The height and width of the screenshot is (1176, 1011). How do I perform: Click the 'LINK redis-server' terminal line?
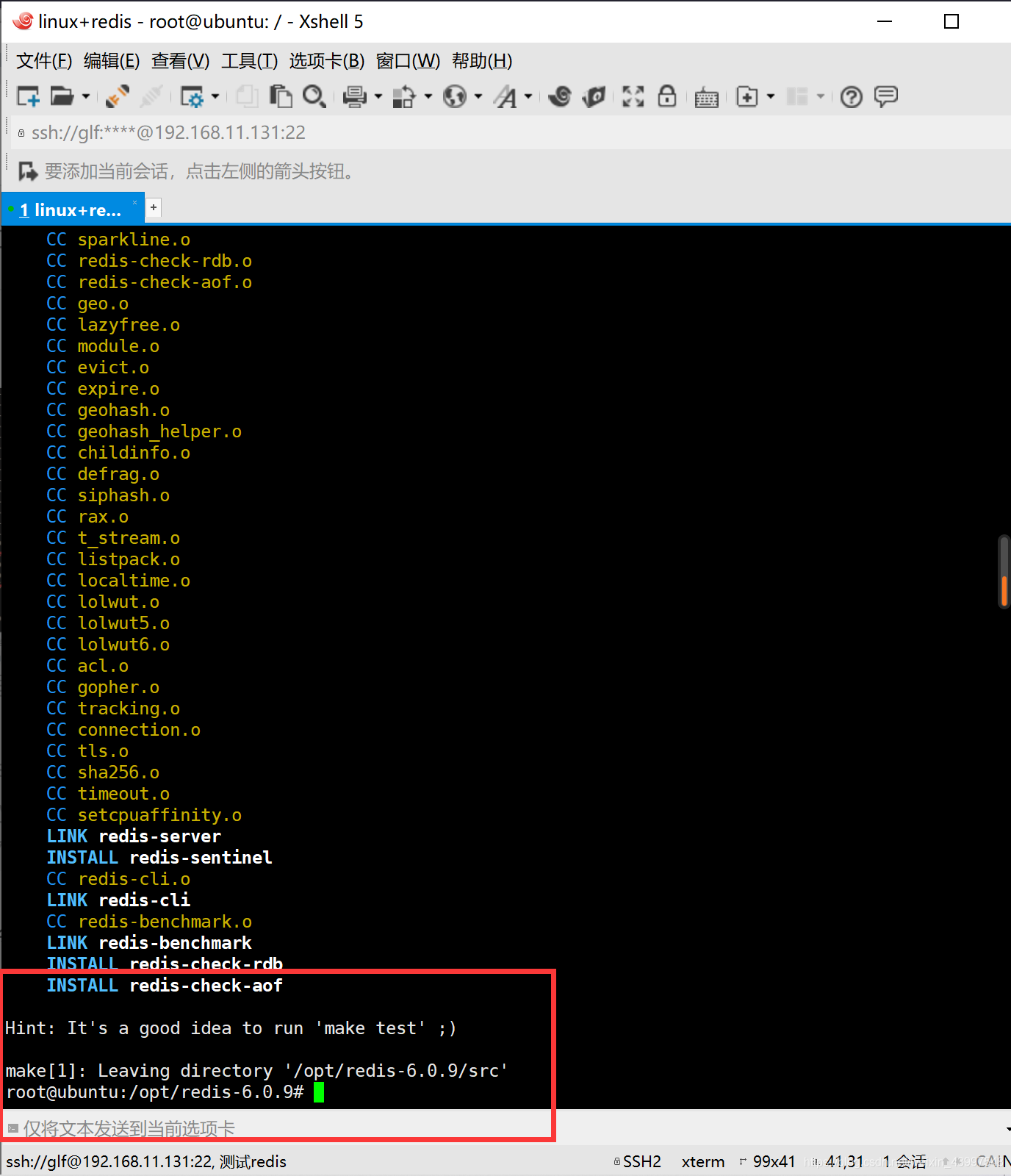pos(134,836)
